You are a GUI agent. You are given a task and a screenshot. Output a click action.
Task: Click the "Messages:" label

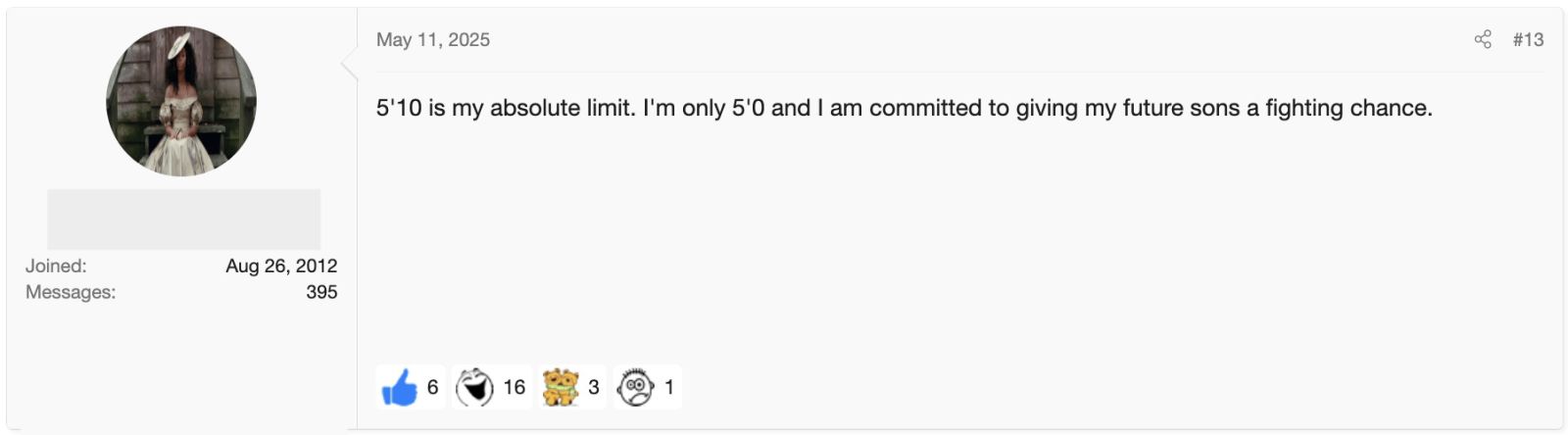71,292
